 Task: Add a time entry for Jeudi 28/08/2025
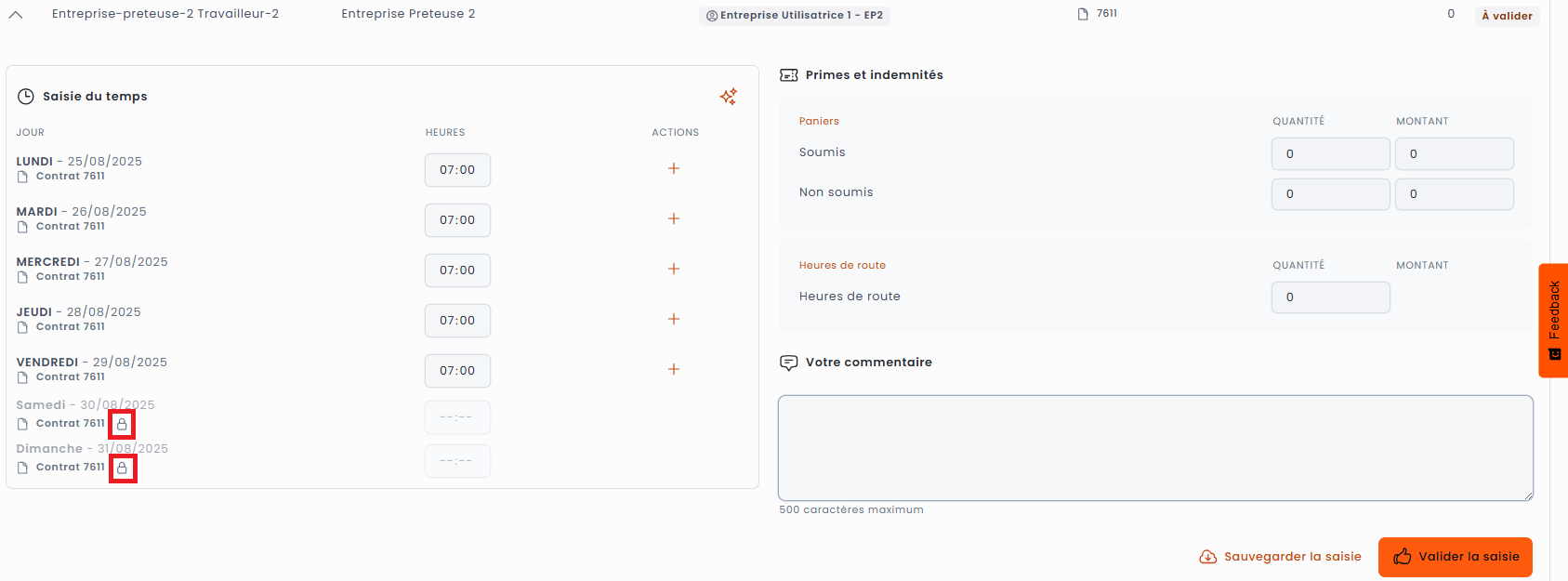674,319
